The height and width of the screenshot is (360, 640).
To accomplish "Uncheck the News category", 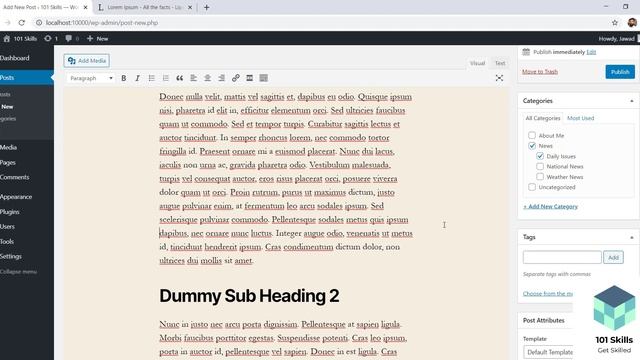I will pos(532,145).
